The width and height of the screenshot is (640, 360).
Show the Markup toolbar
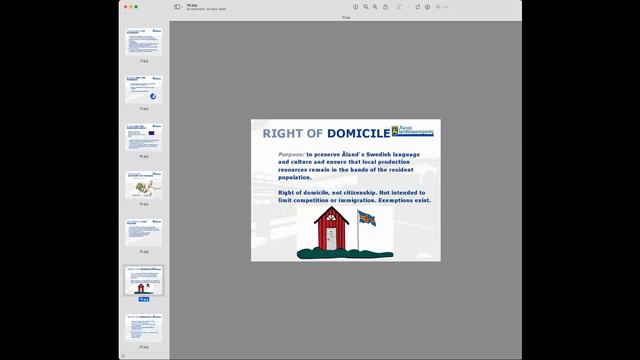pyautogui.click(x=427, y=7)
